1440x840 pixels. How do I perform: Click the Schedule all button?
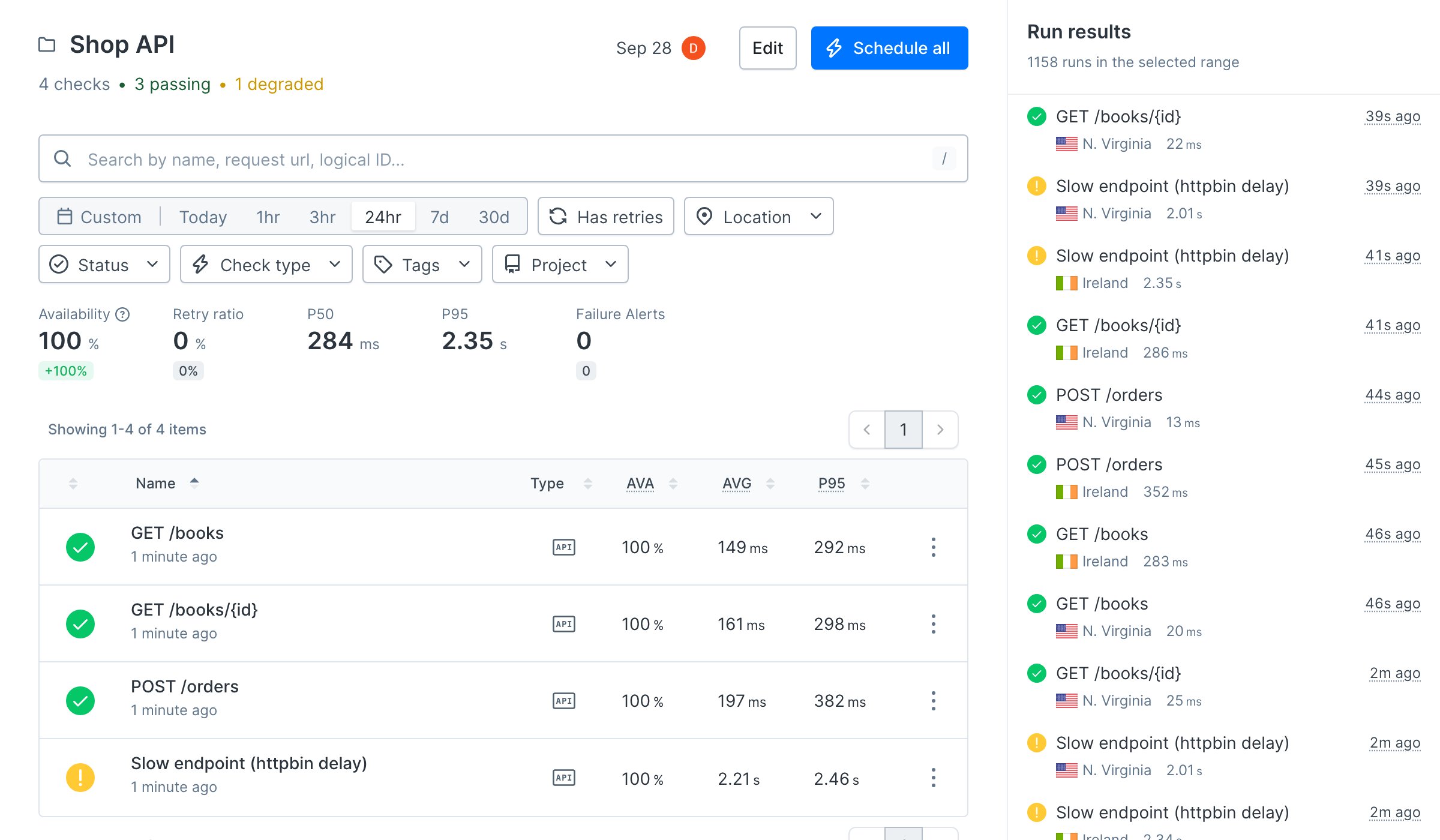click(x=889, y=48)
